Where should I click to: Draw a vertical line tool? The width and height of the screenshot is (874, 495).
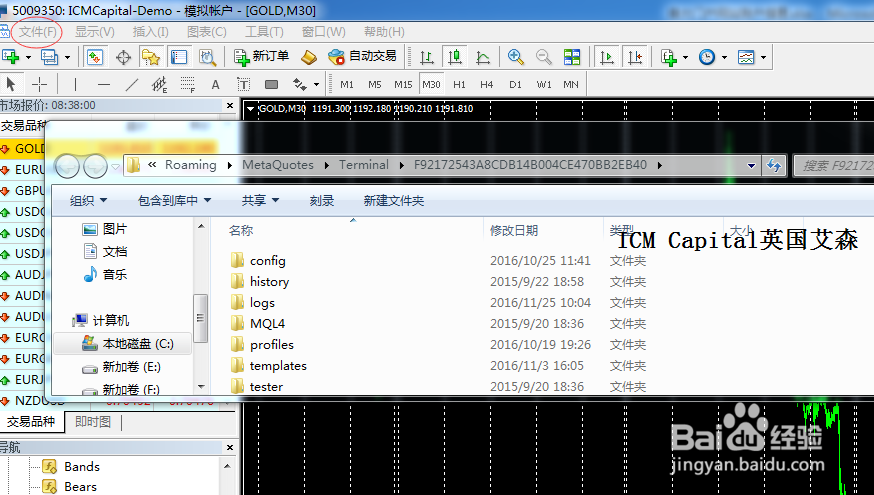point(75,85)
